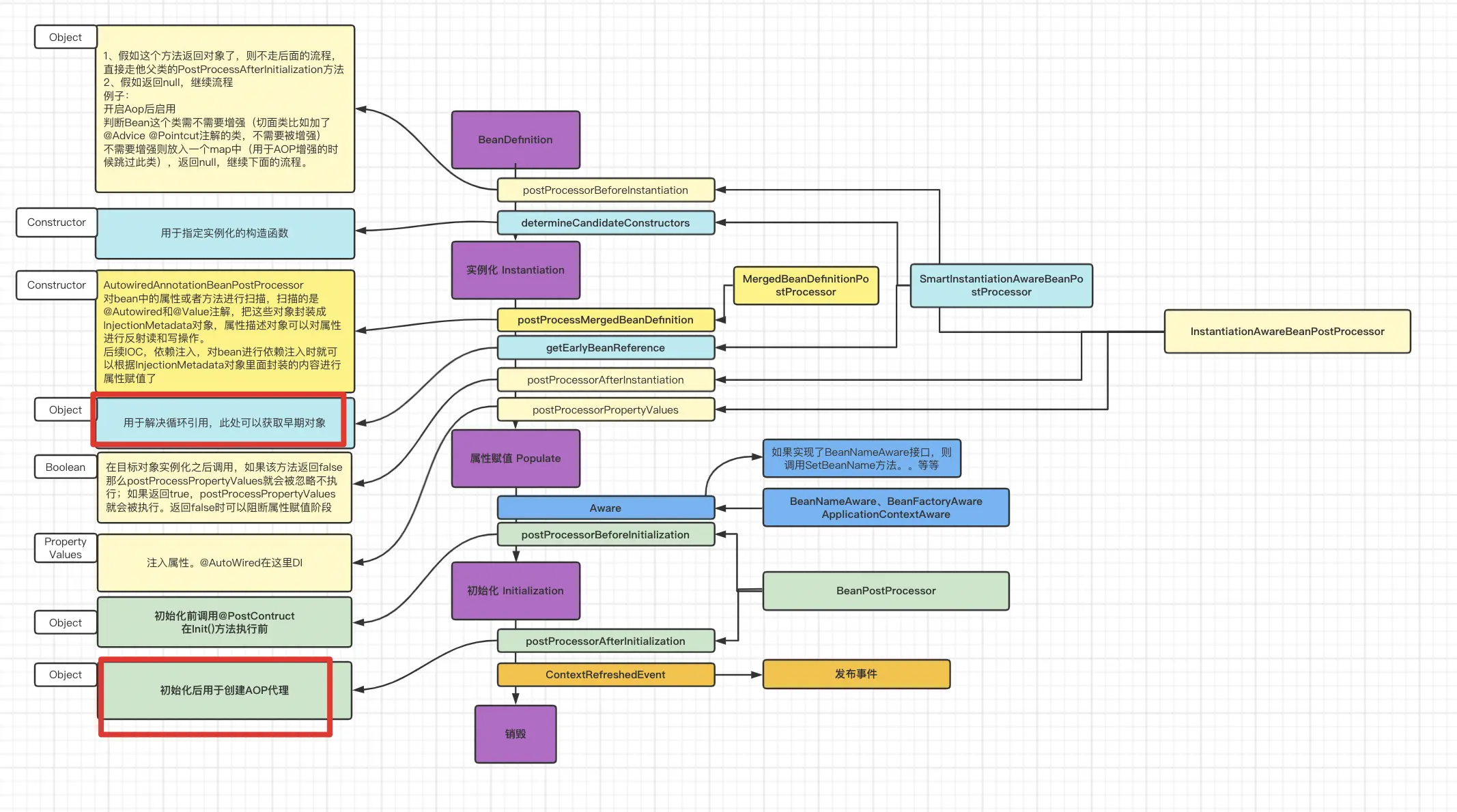The image size is (1457, 812).
Task: Select the purple BeanDefinition node
Action: coord(515,140)
